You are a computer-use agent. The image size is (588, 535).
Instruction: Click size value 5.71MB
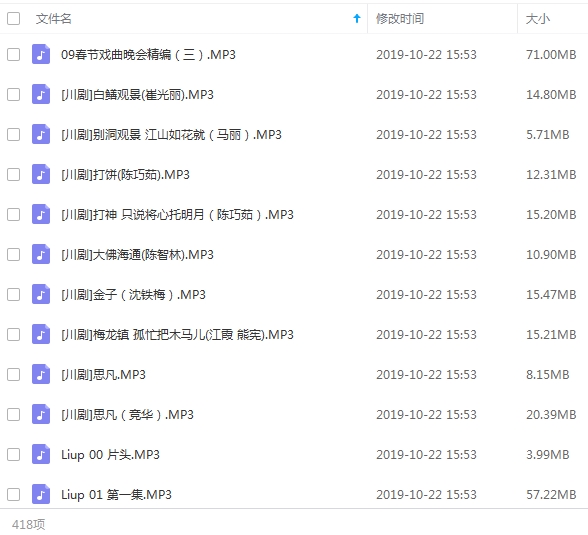(548, 135)
